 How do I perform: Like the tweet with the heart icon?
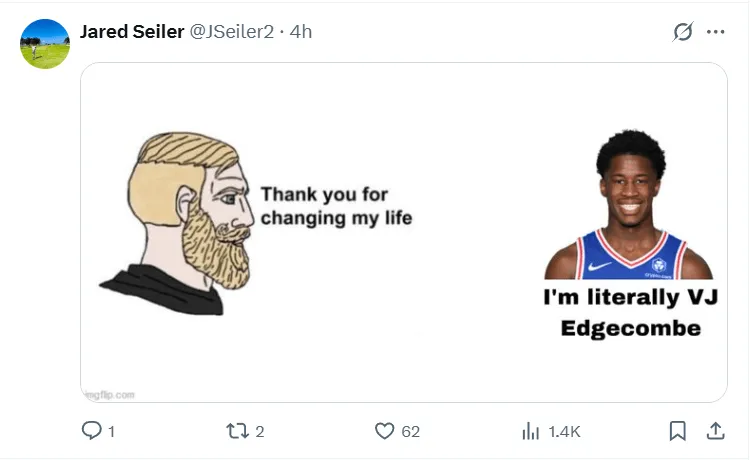pos(385,431)
